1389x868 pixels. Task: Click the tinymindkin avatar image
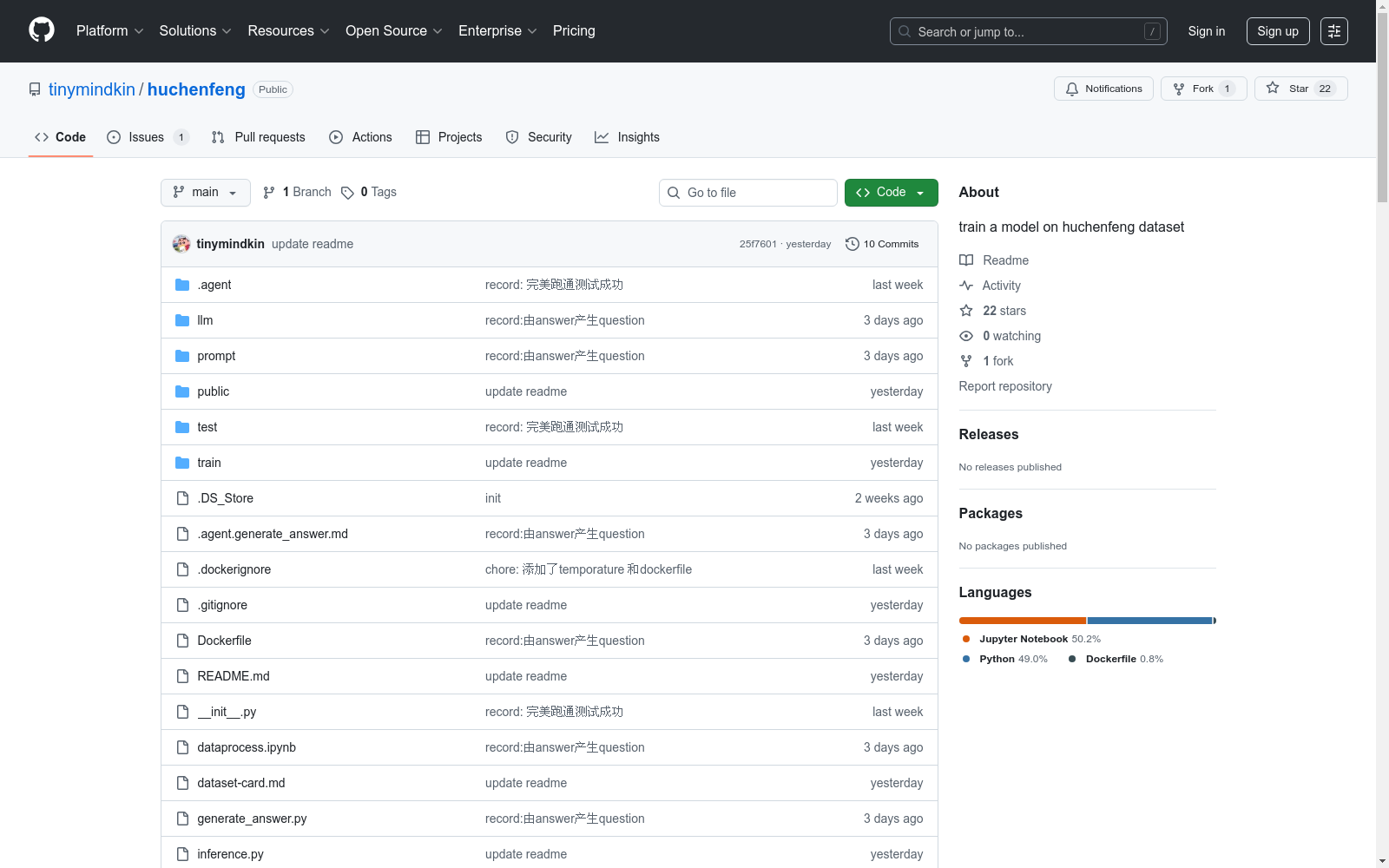point(181,244)
